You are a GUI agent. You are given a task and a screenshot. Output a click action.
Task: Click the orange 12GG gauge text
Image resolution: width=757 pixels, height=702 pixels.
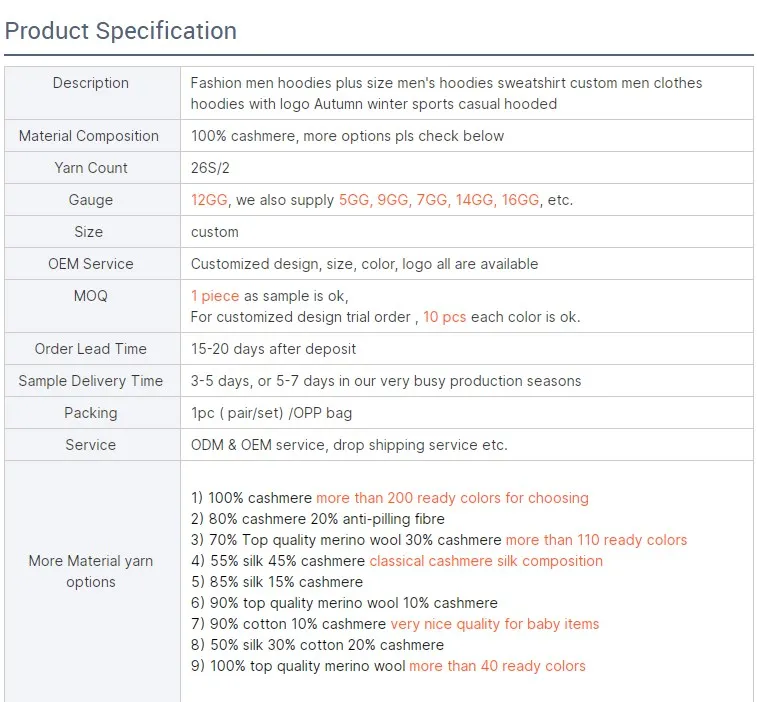(209, 200)
